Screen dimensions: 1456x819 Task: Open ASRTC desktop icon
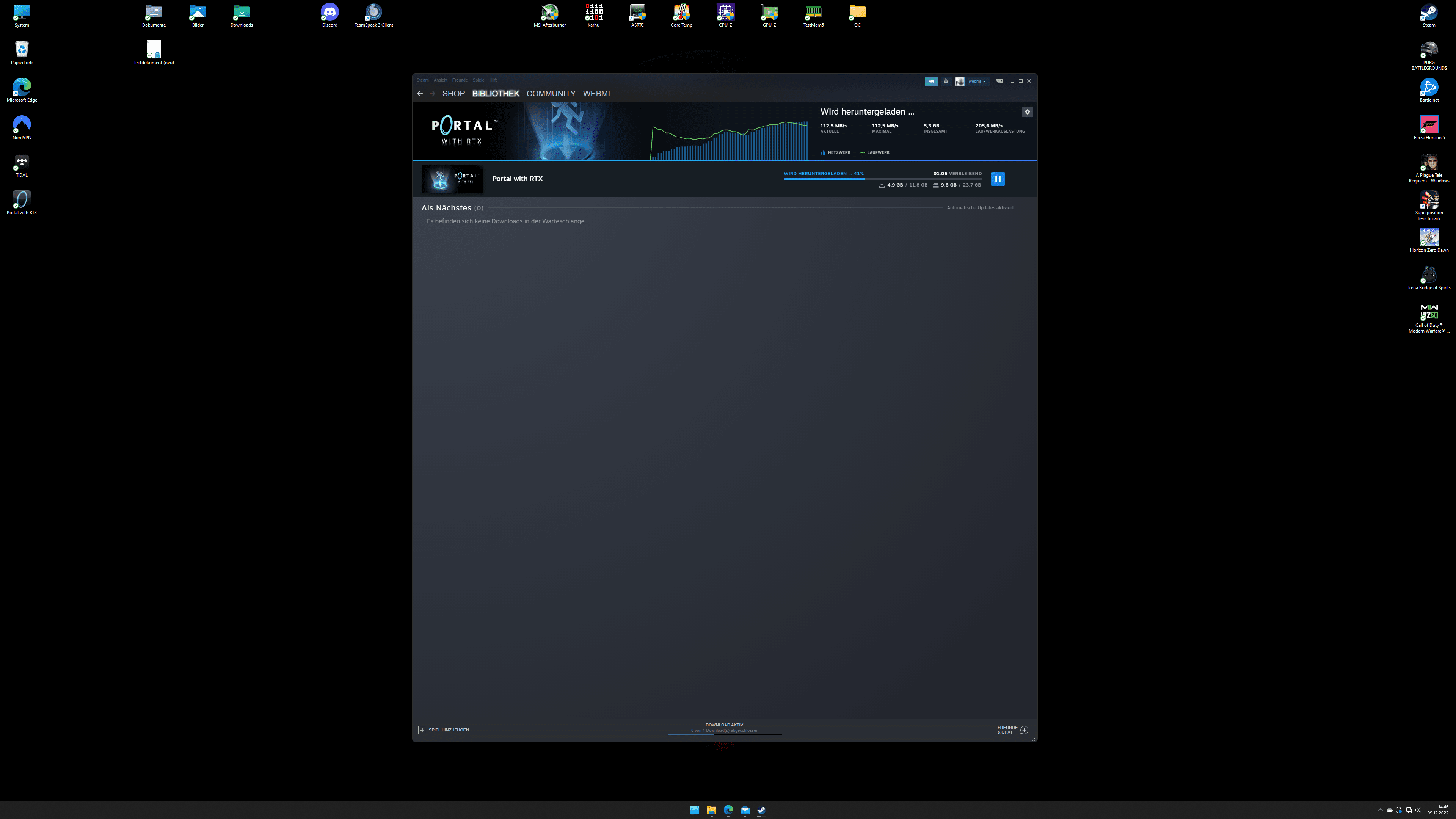click(x=637, y=15)
